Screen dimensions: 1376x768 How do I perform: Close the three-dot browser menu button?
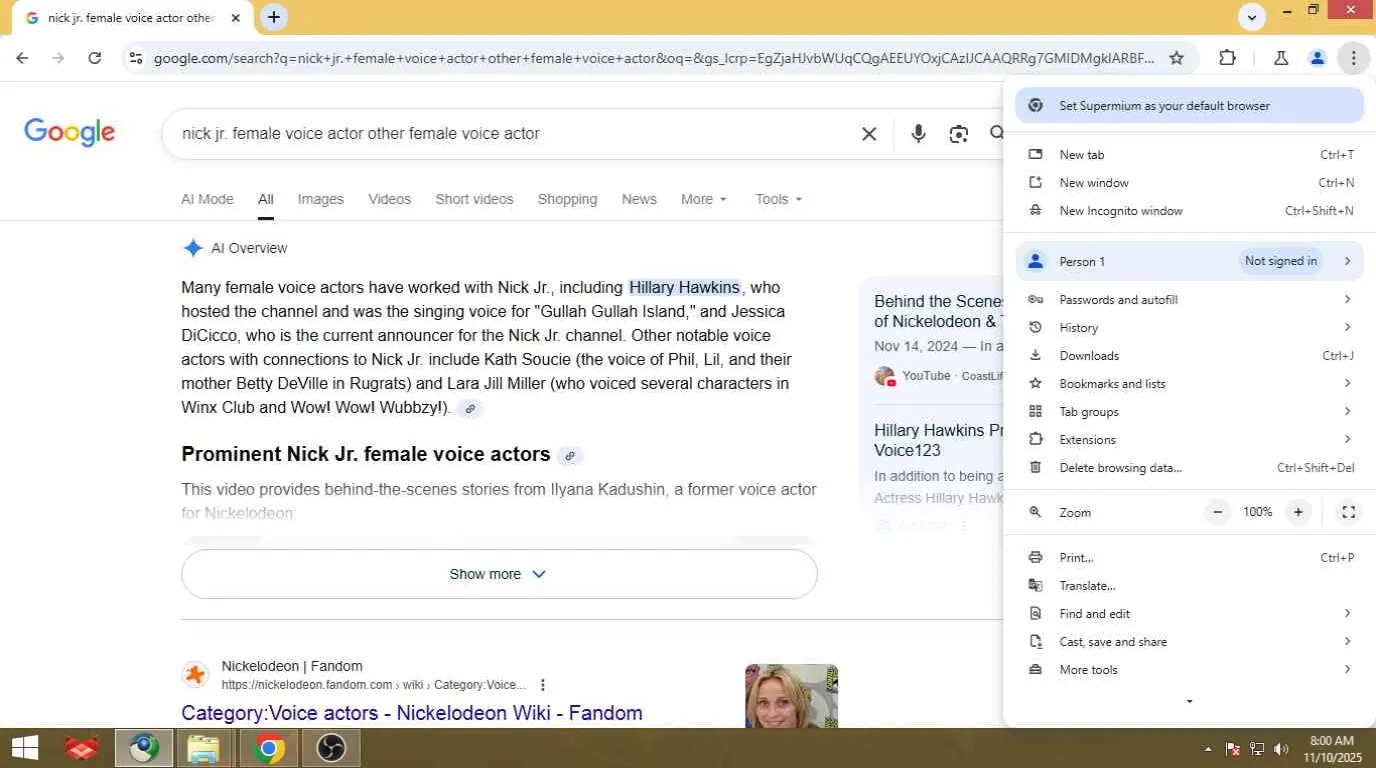click(x=1353, y=58)
